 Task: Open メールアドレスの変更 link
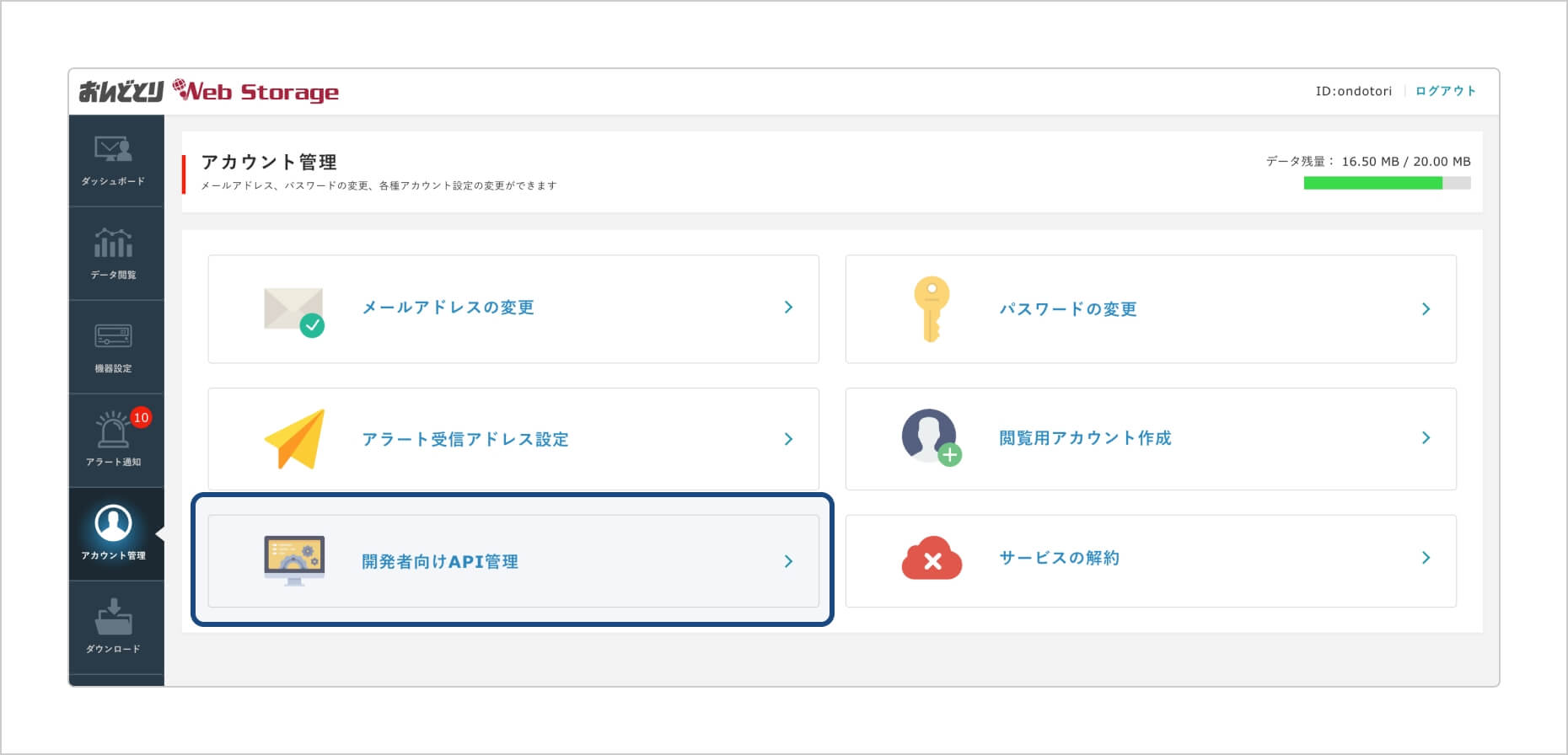click(x=448, y=308)
